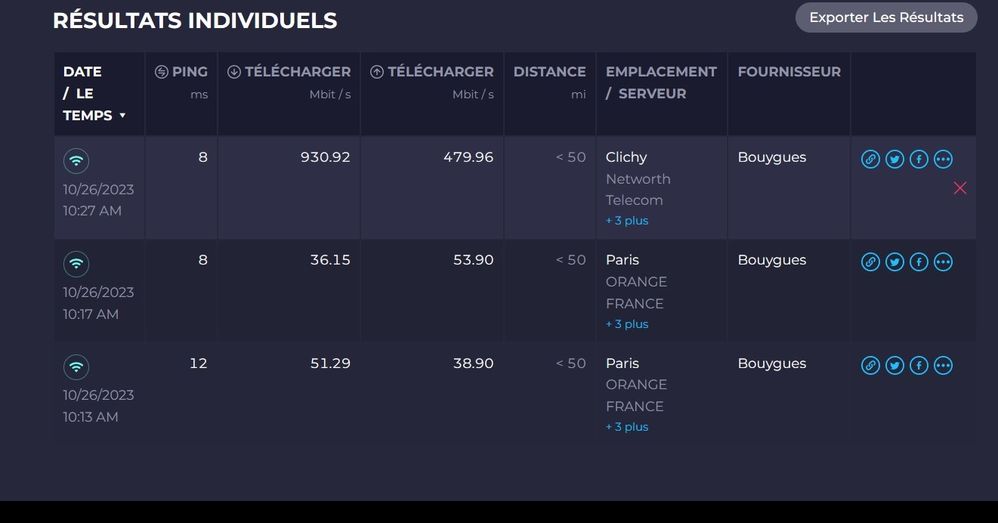Viewport: 998px width, 523px height.
Task: Open more options for the Clichy result
Action: click(943, 159)
